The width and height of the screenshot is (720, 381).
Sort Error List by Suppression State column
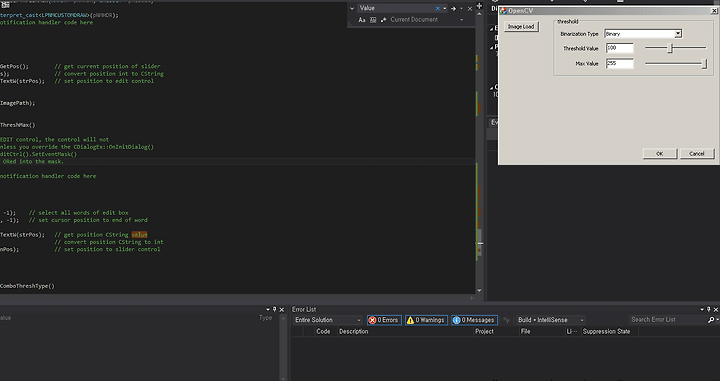point(607,331)
